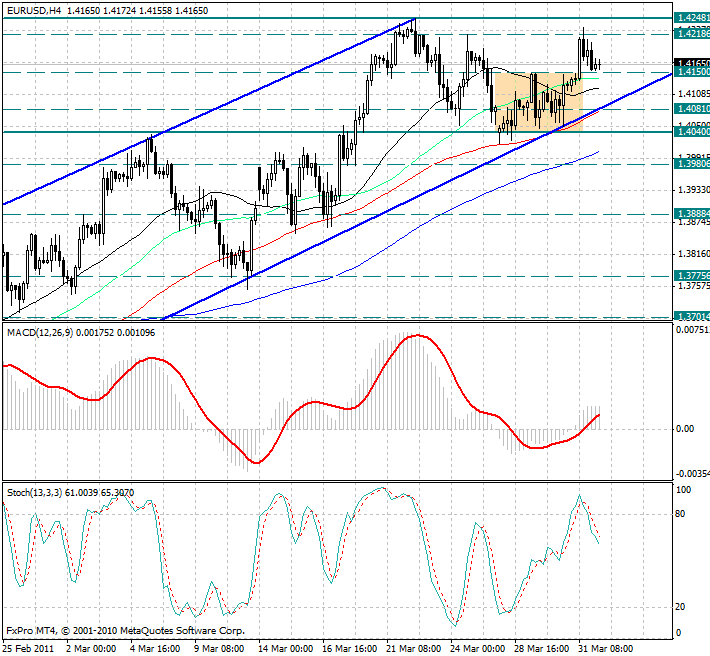Click the 4 Mar 16:00 time label
Image resolution: width=710 pixels, height=656 pixels.
pos(155,649)
